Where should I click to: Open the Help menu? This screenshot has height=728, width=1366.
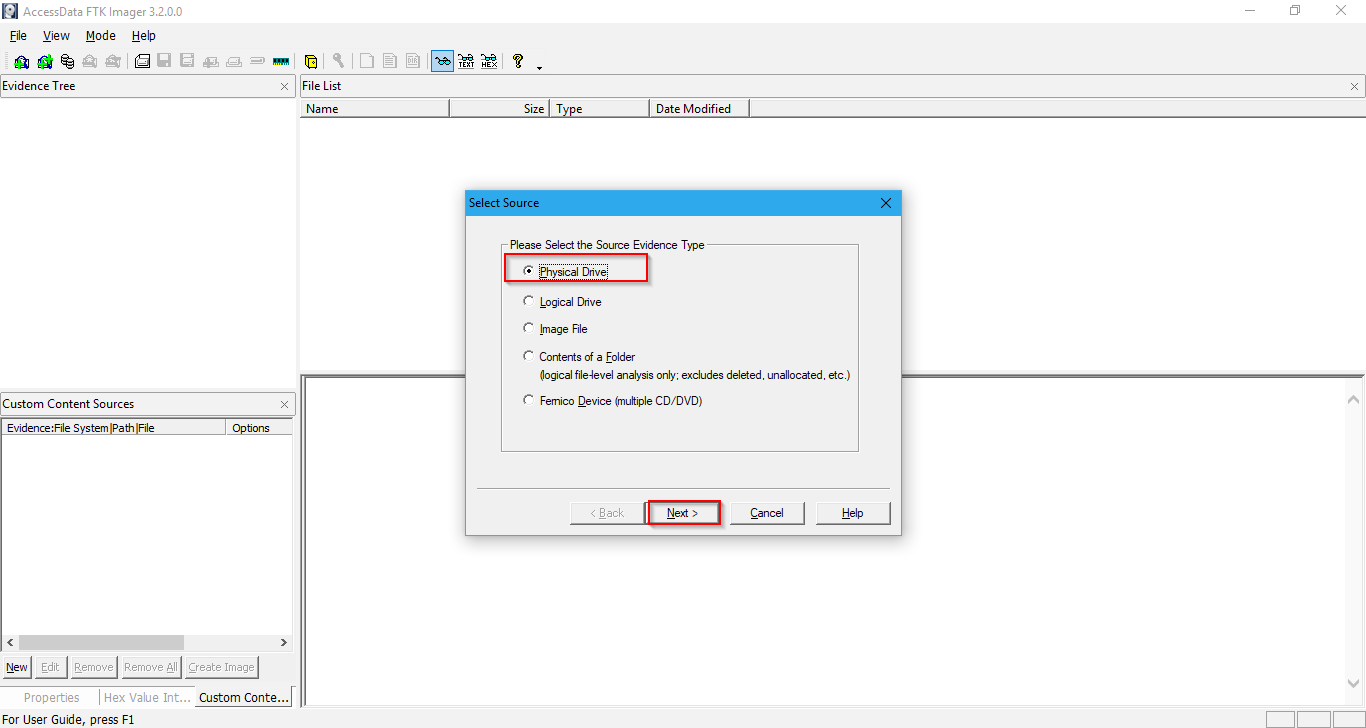pyautogui.click(x=144, y=35)
